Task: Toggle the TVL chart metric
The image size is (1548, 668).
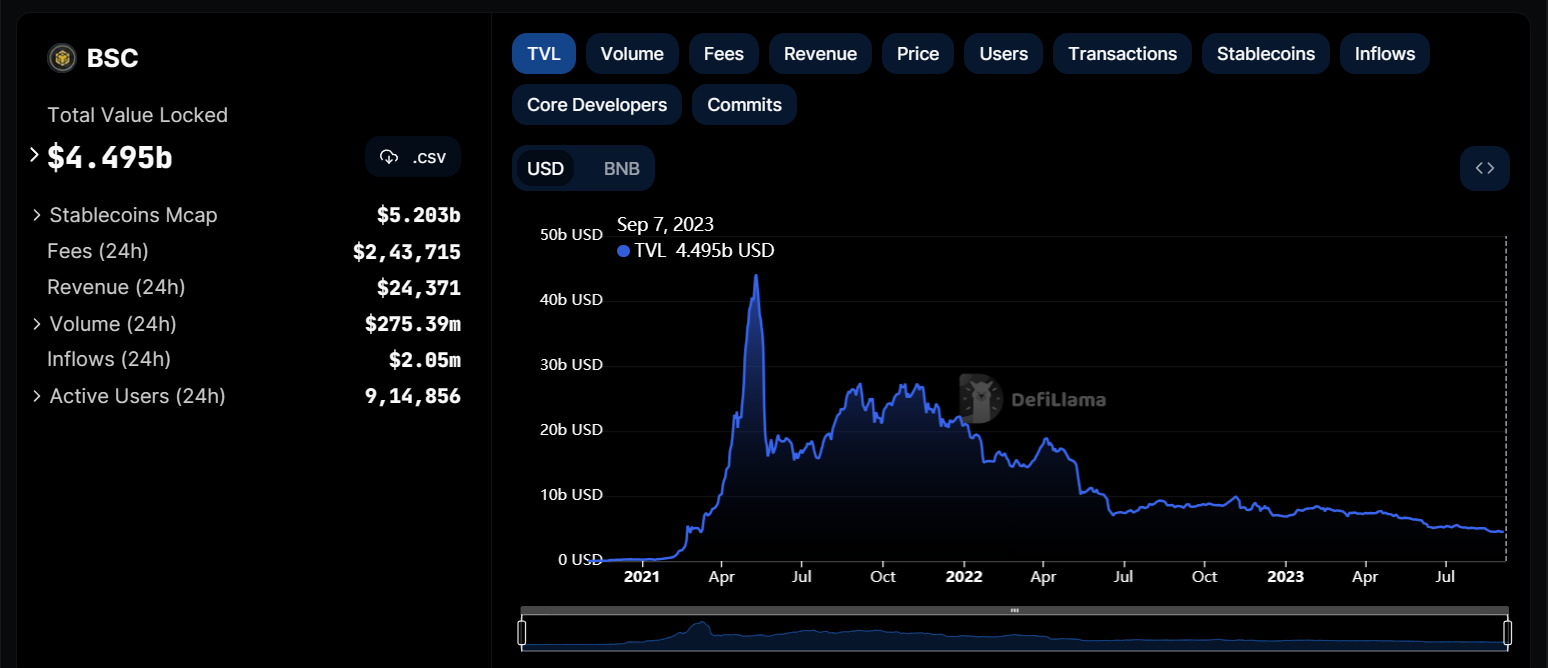Action: (544, 53)
